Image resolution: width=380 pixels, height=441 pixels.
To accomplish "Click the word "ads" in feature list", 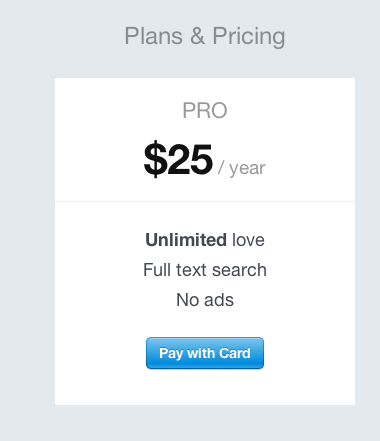I will click(x=219, y=300).
